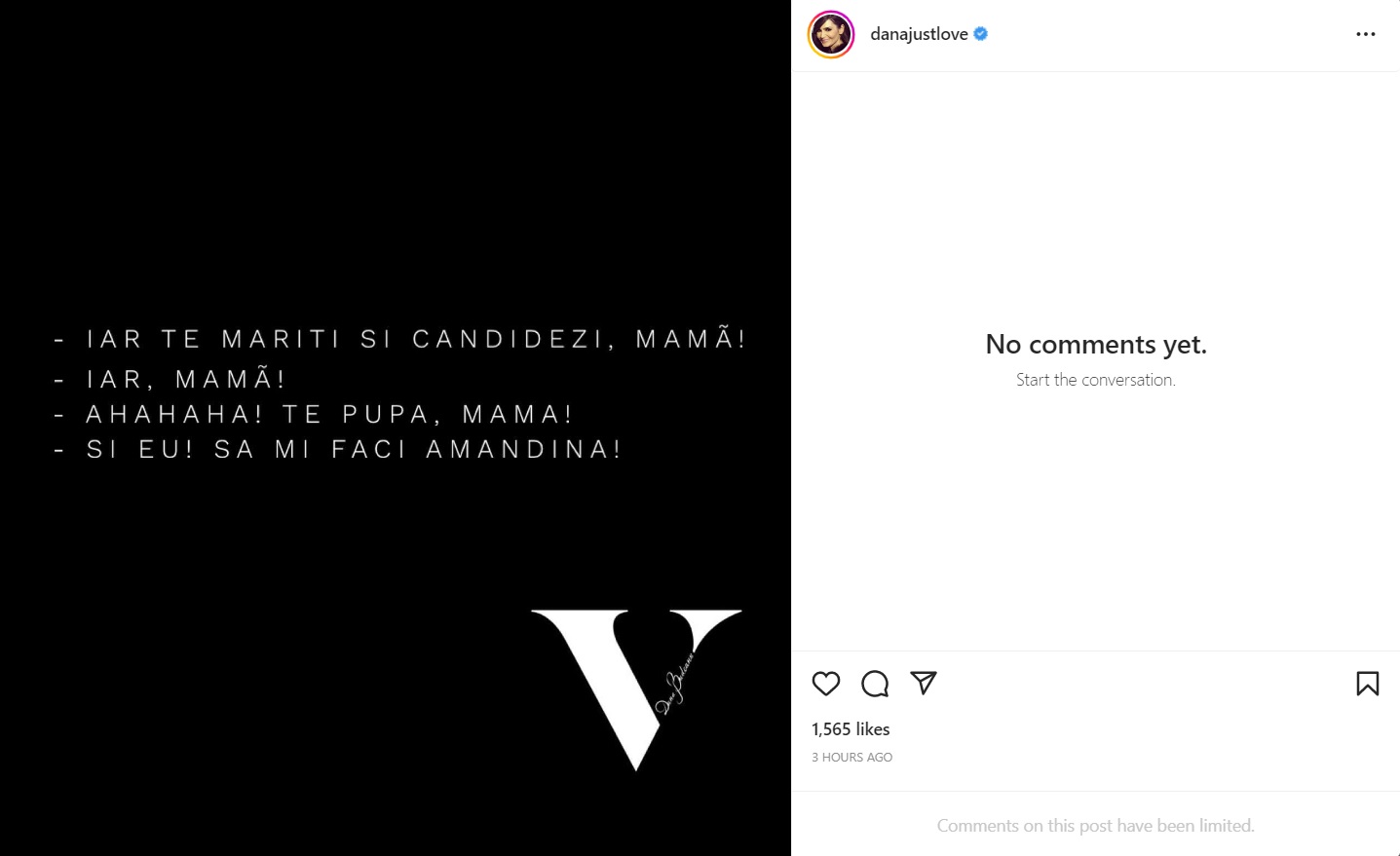Screen dimensions: 1400x856
Task: Share the post with the paper plane icon
Action: (x=923, y=684)
